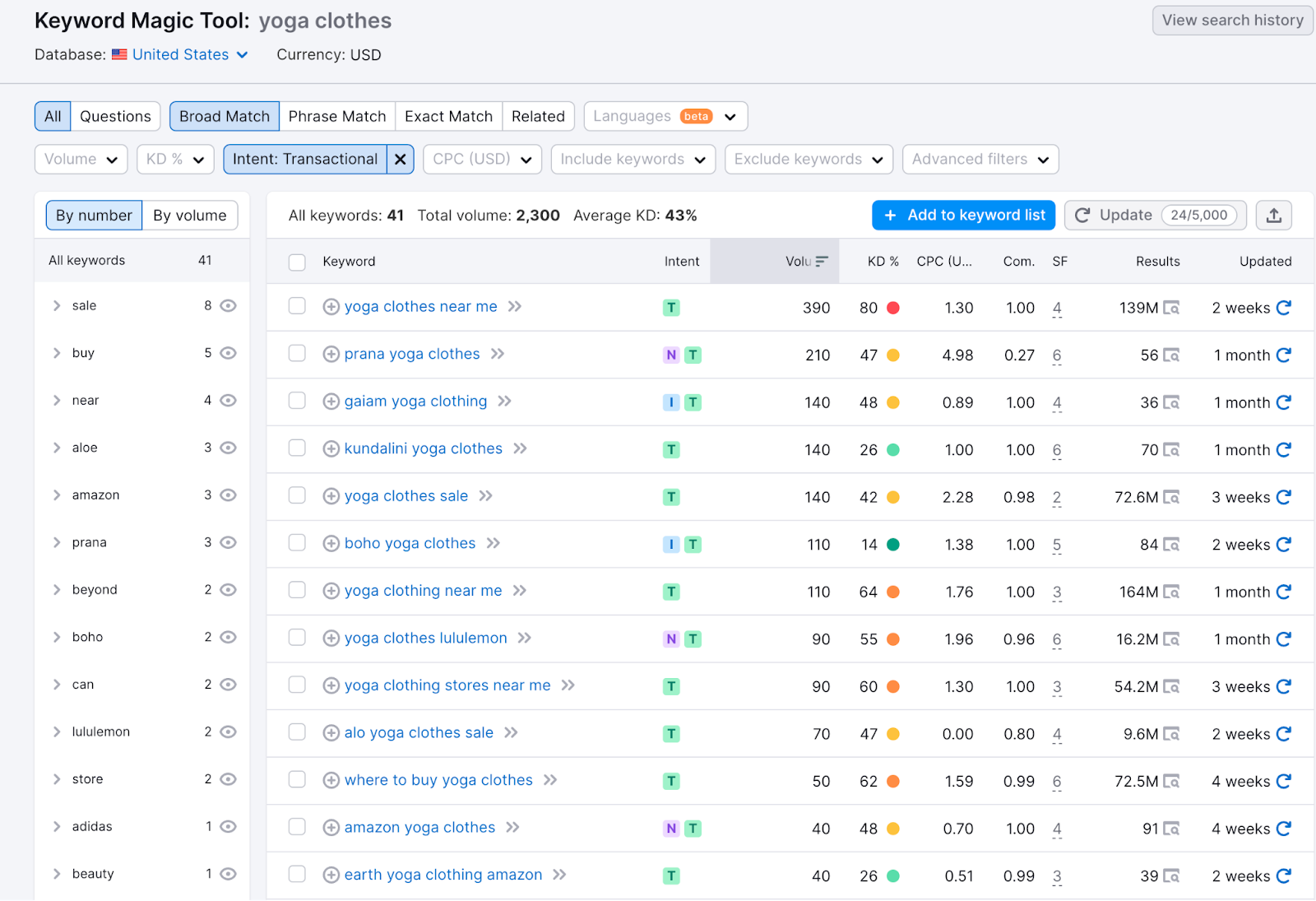Add 'yoga clothes near me' with plus icon

[331, 307]
